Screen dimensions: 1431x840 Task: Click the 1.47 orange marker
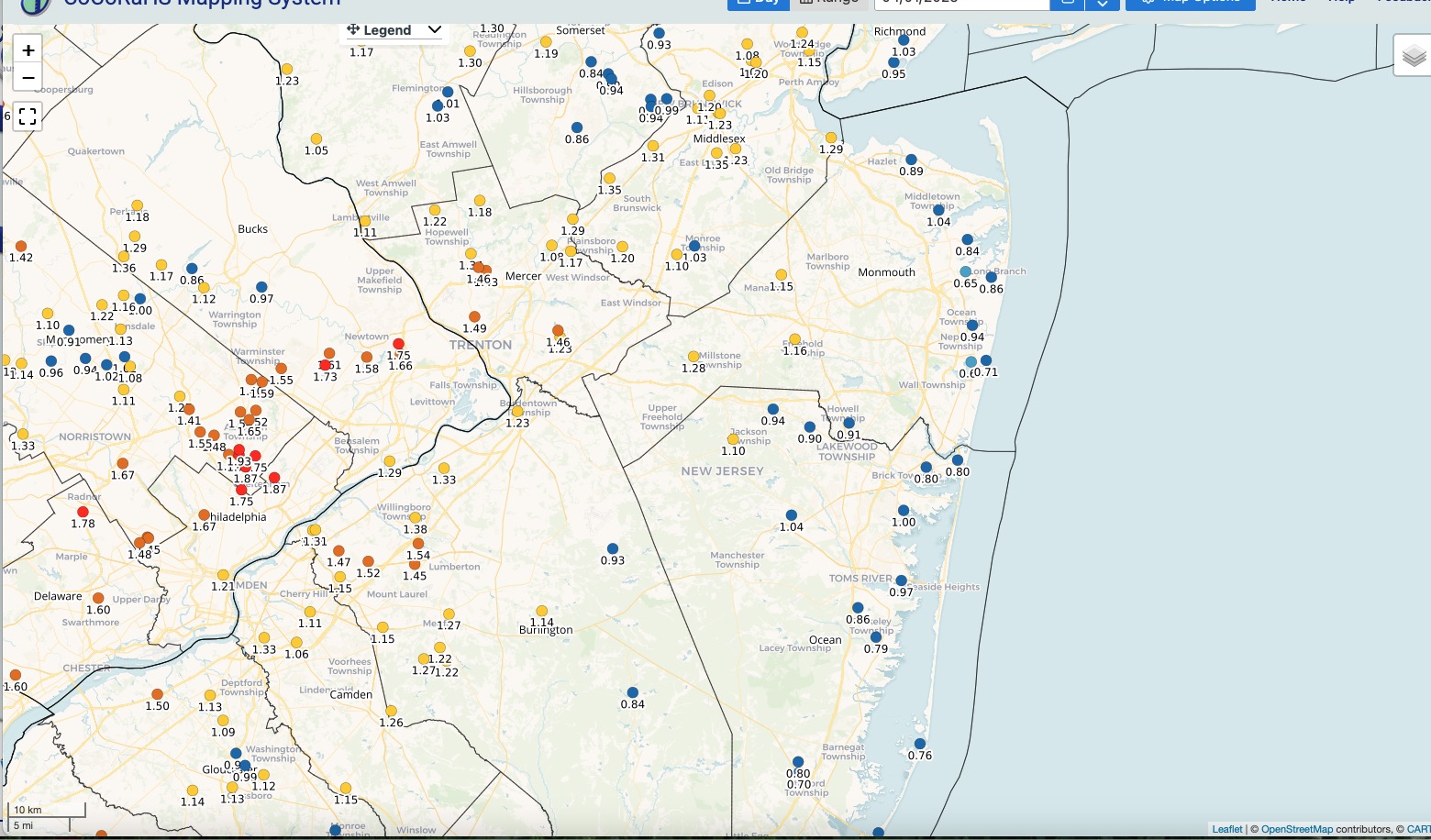coord(338,551)
